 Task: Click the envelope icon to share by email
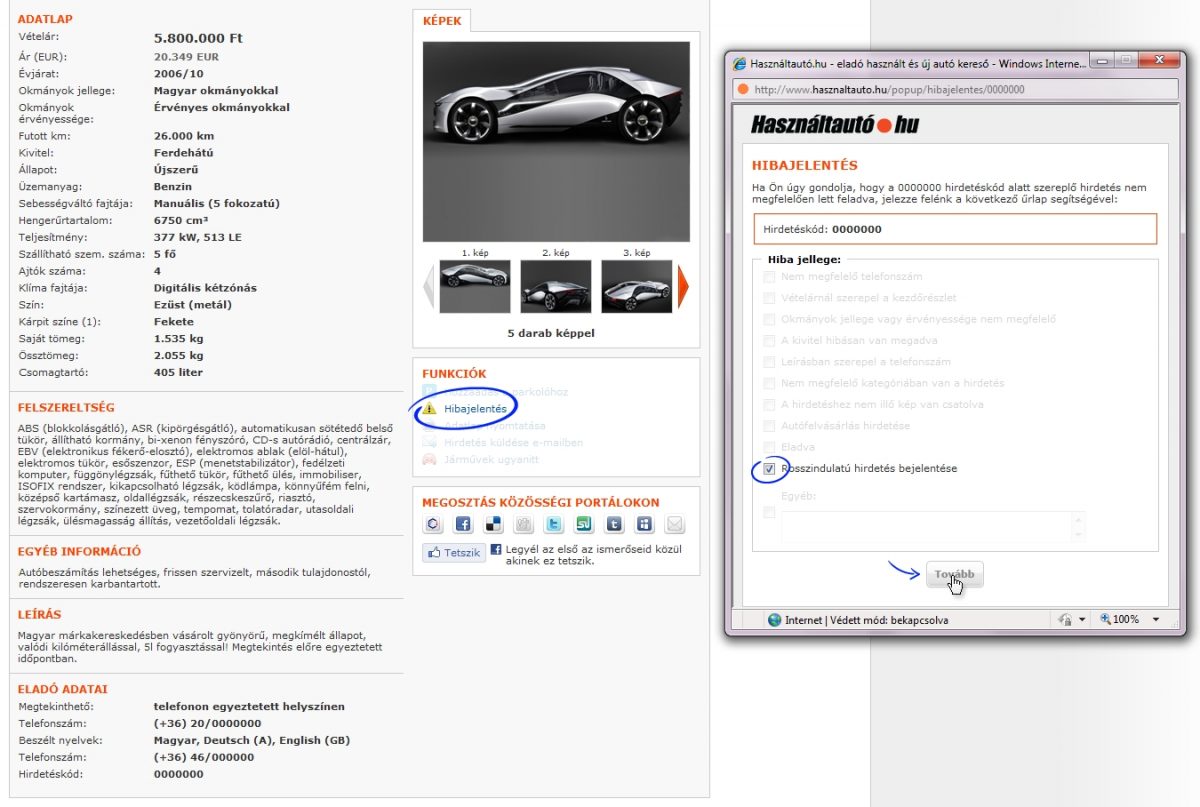click(x=674, y=522)
